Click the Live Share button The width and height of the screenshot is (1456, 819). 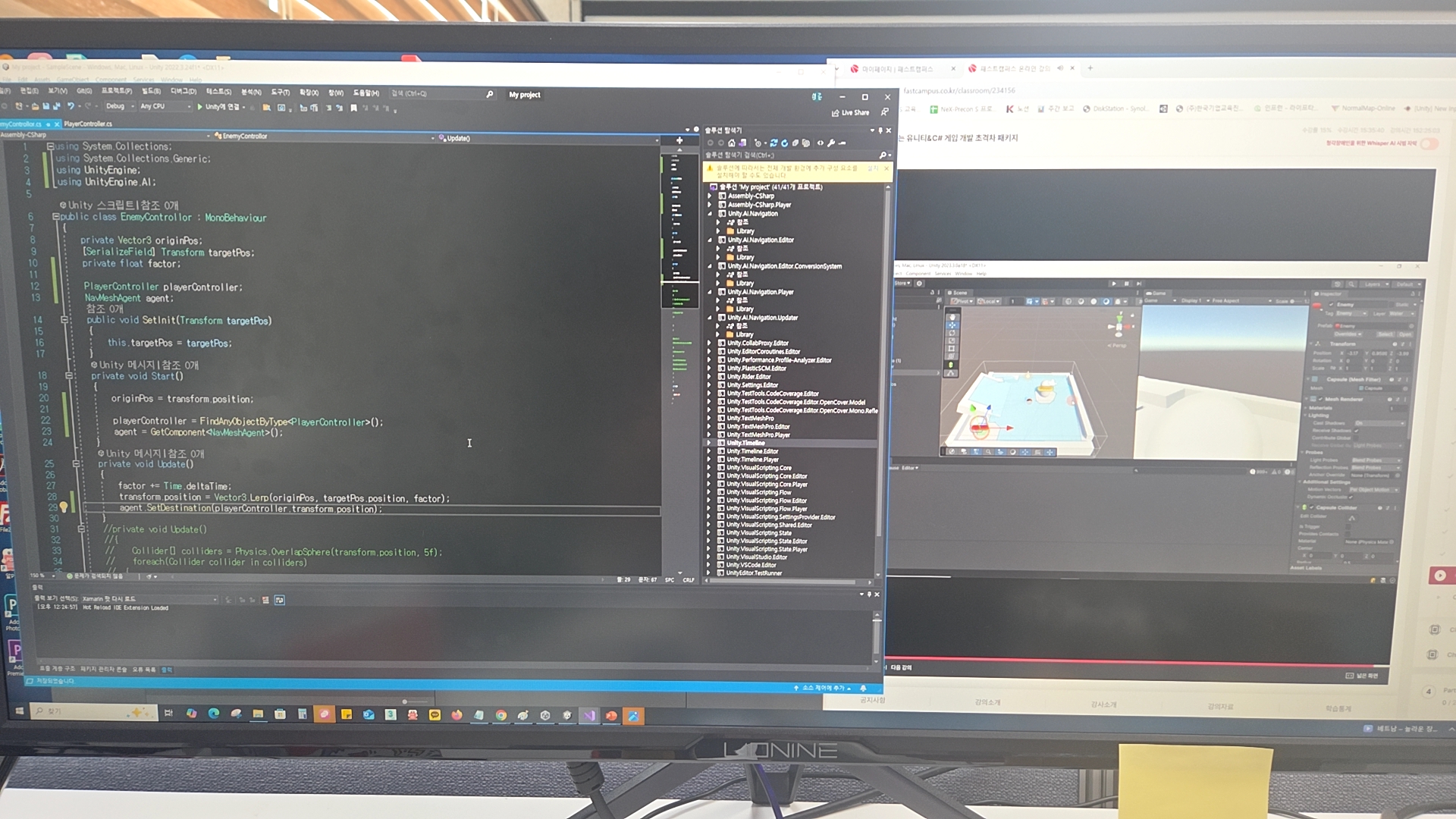(851, 113)
